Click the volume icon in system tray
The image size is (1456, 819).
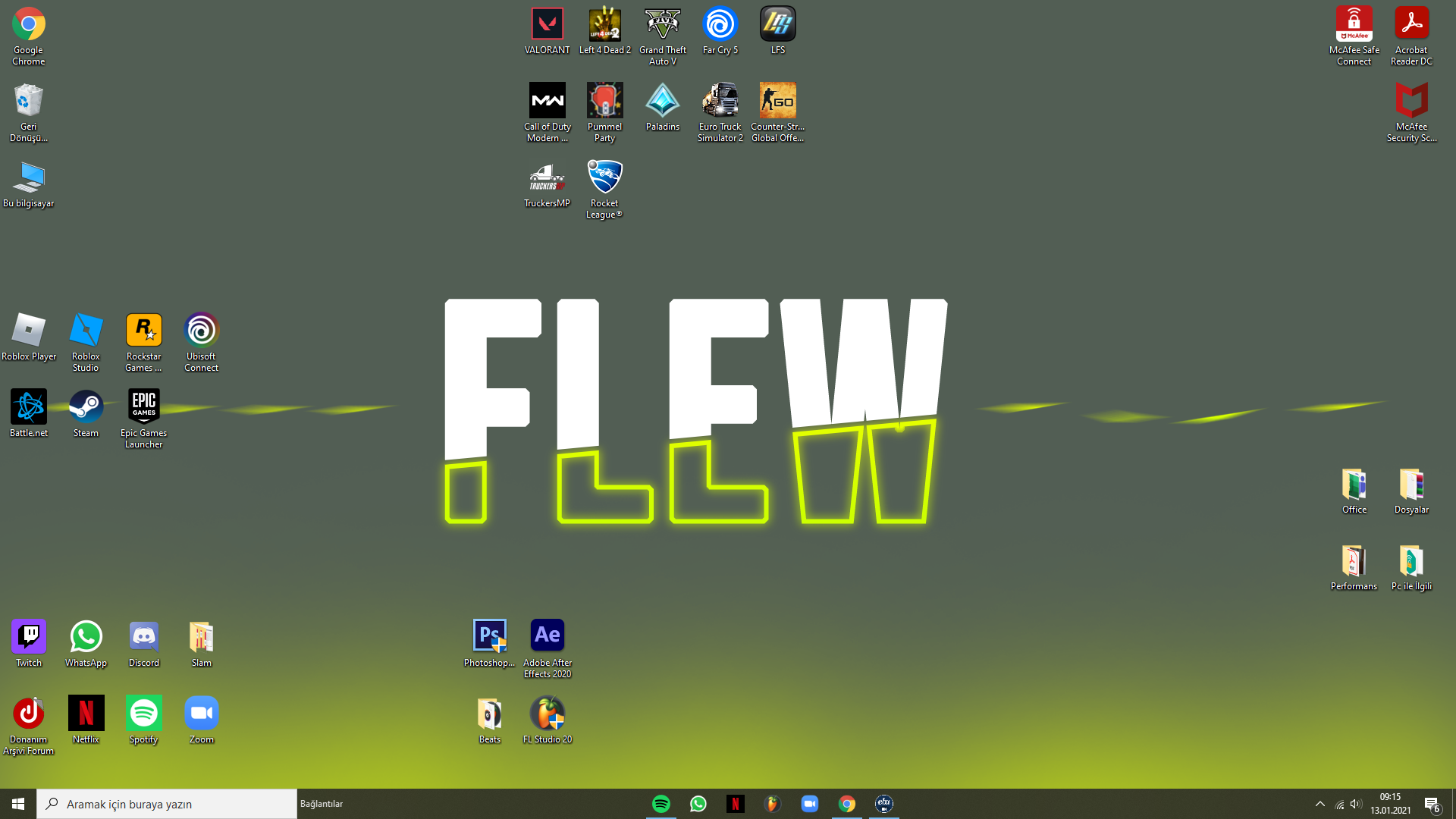coord(1356,804)
